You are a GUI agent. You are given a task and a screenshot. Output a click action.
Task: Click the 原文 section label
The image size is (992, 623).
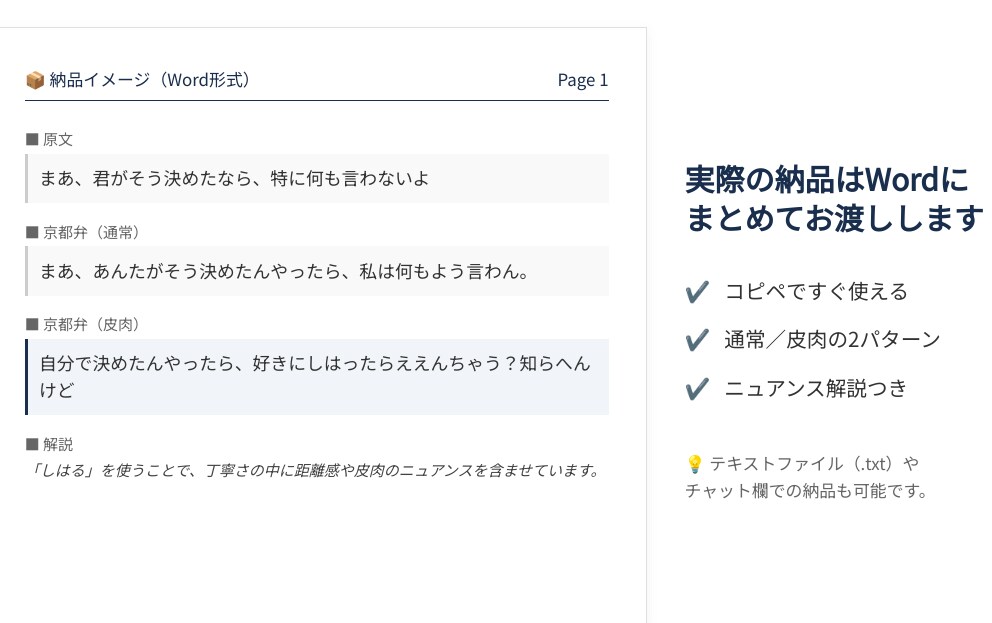58,139
